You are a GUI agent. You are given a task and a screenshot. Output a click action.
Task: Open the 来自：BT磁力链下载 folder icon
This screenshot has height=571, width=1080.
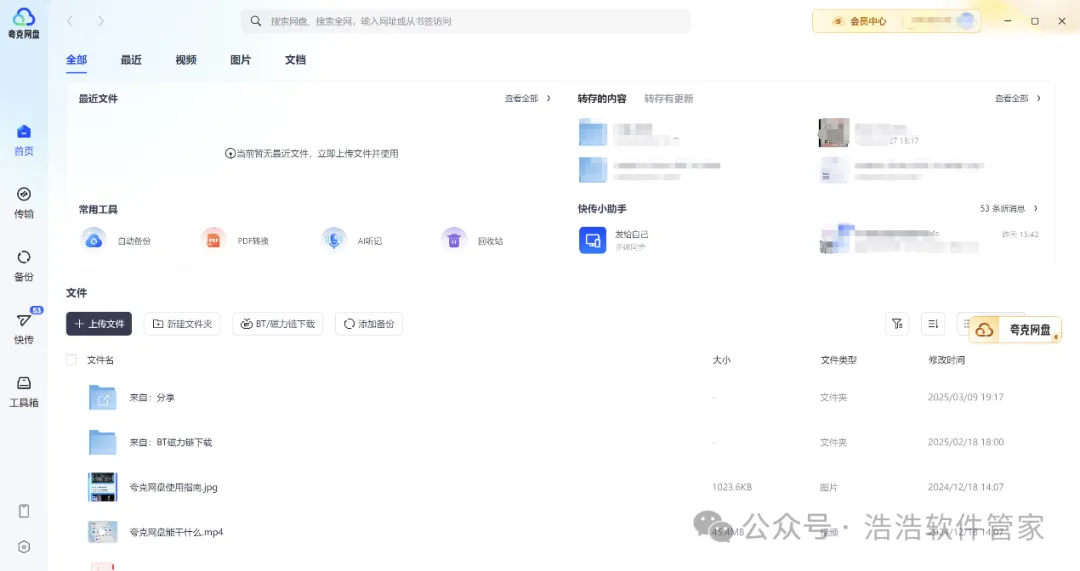click(103, 442)
